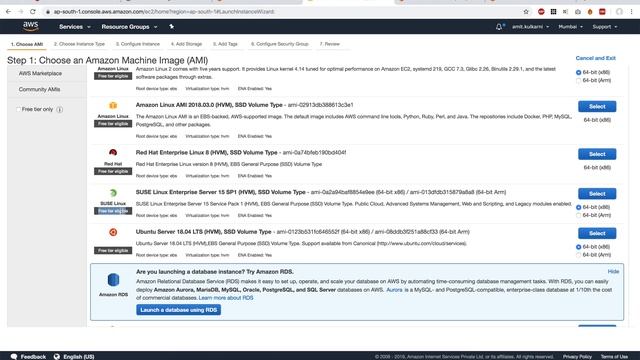Select Ubuntu Server 18.04 LTS
Image resolution: width=640 pixels, height=360 pixels.
click(x=597, y=233)
